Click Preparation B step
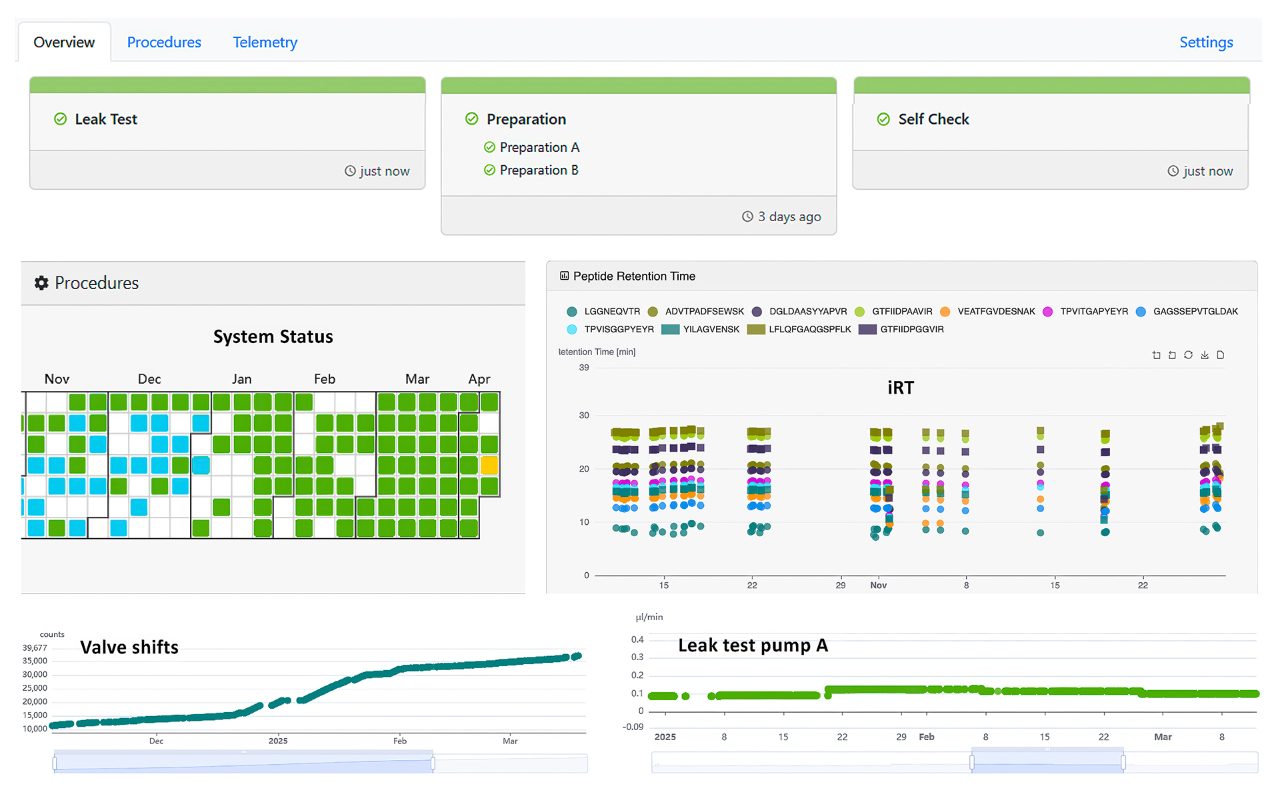The image size is (1280, 798). (539, 170)
